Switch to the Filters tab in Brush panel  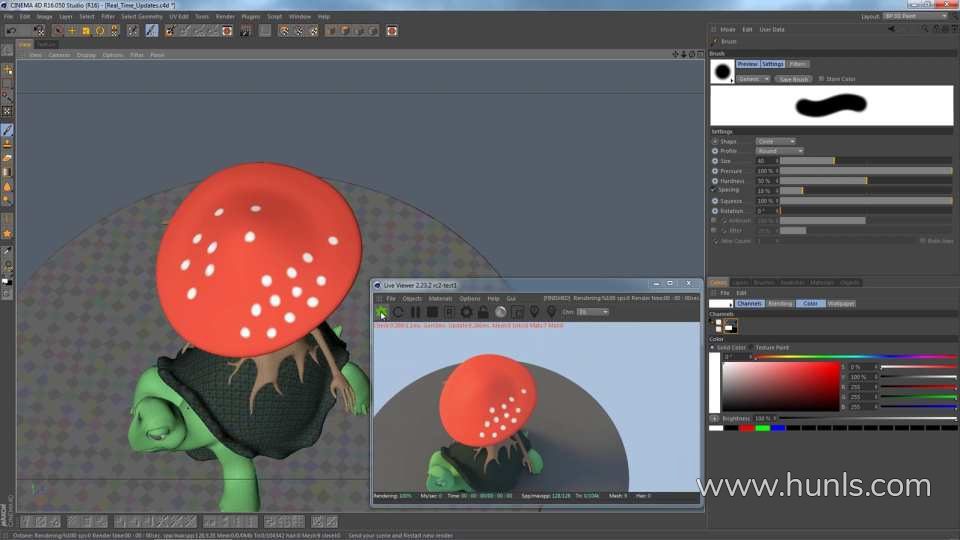[797, 64]
